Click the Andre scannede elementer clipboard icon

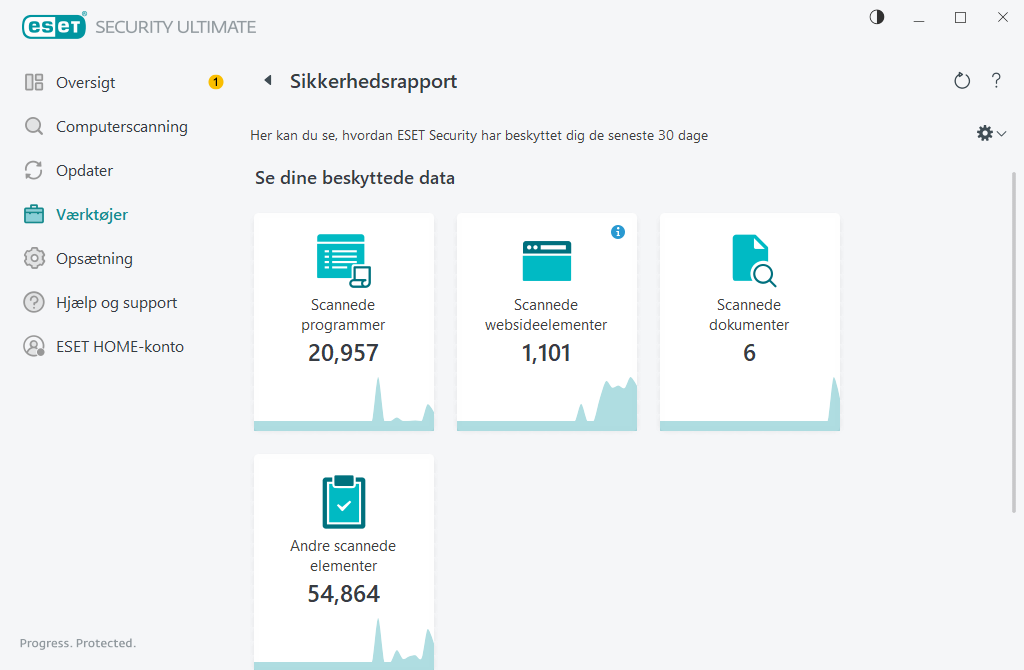tap(344, 502)
